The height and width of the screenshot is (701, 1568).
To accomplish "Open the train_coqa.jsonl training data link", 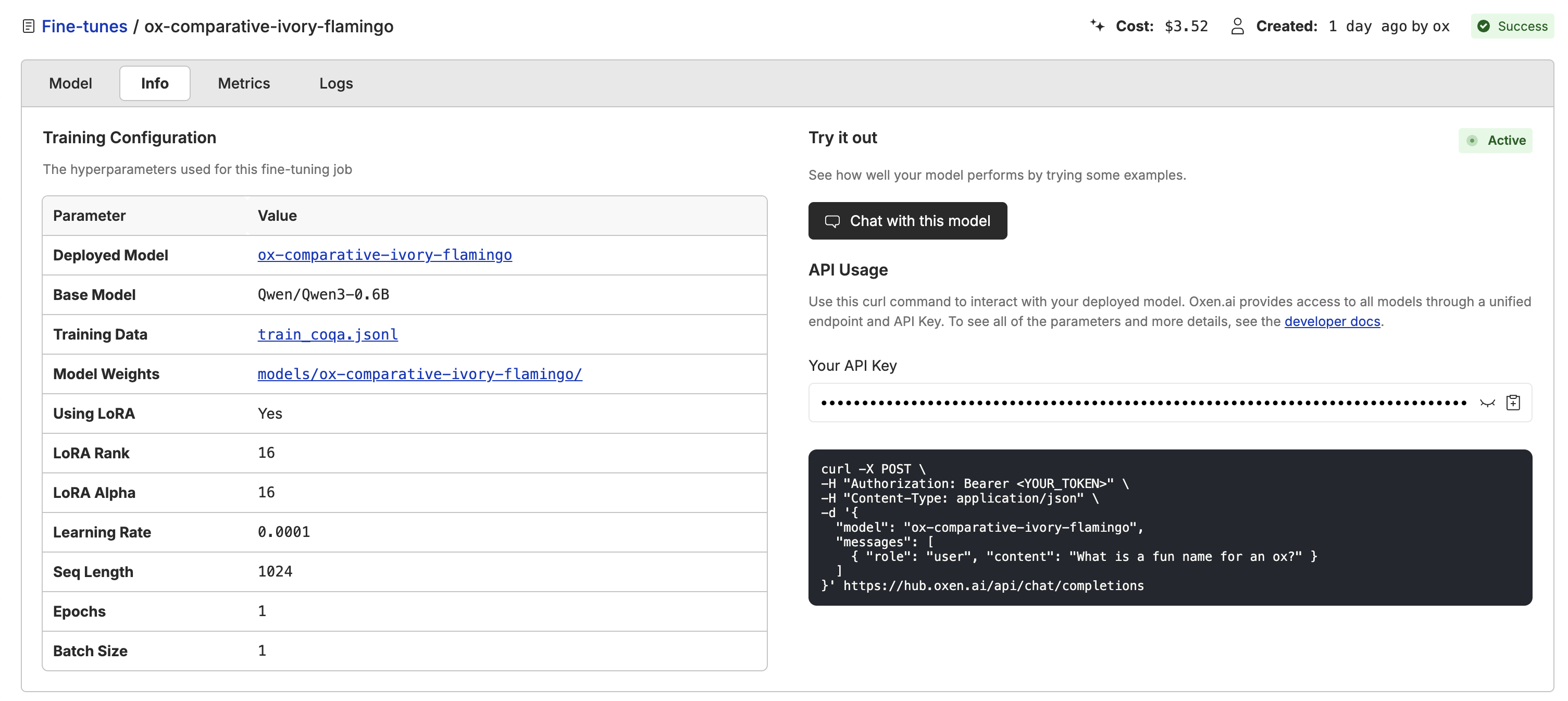I will (328, 334).
